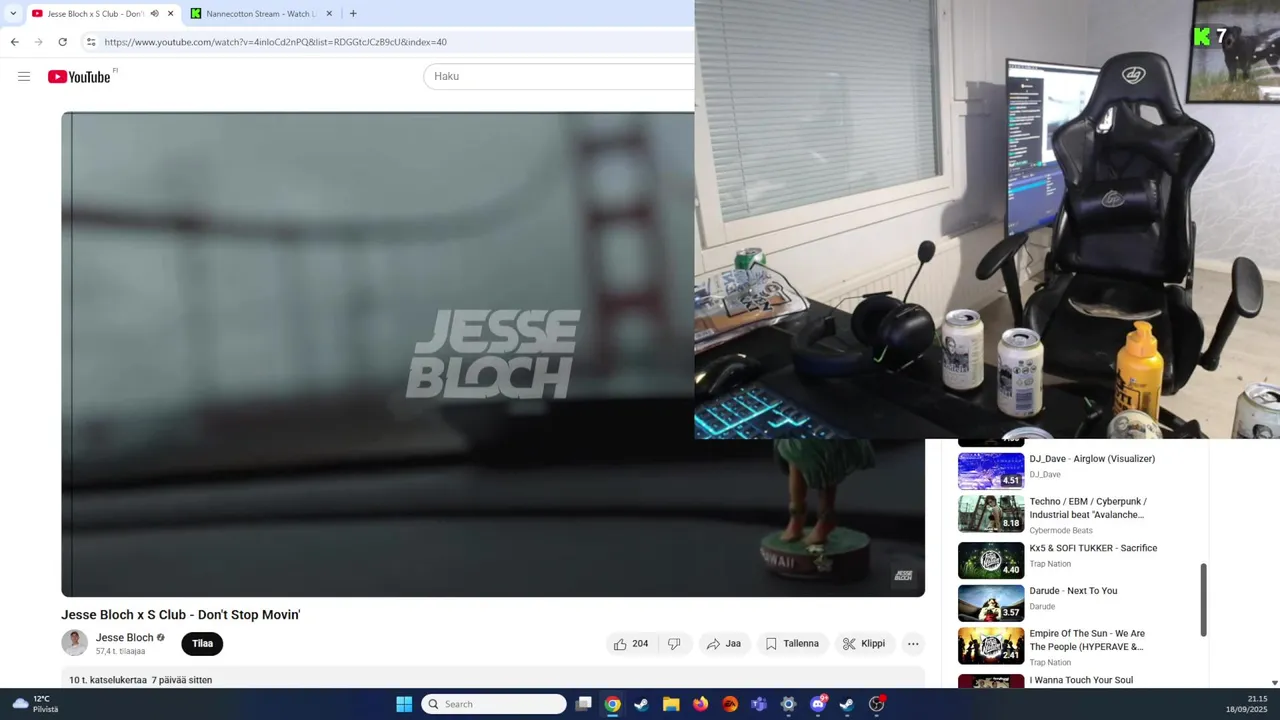1280x720 pixels.
Task: Close the Jesse Bloch YouTube tab
Action: pos(170,14)
